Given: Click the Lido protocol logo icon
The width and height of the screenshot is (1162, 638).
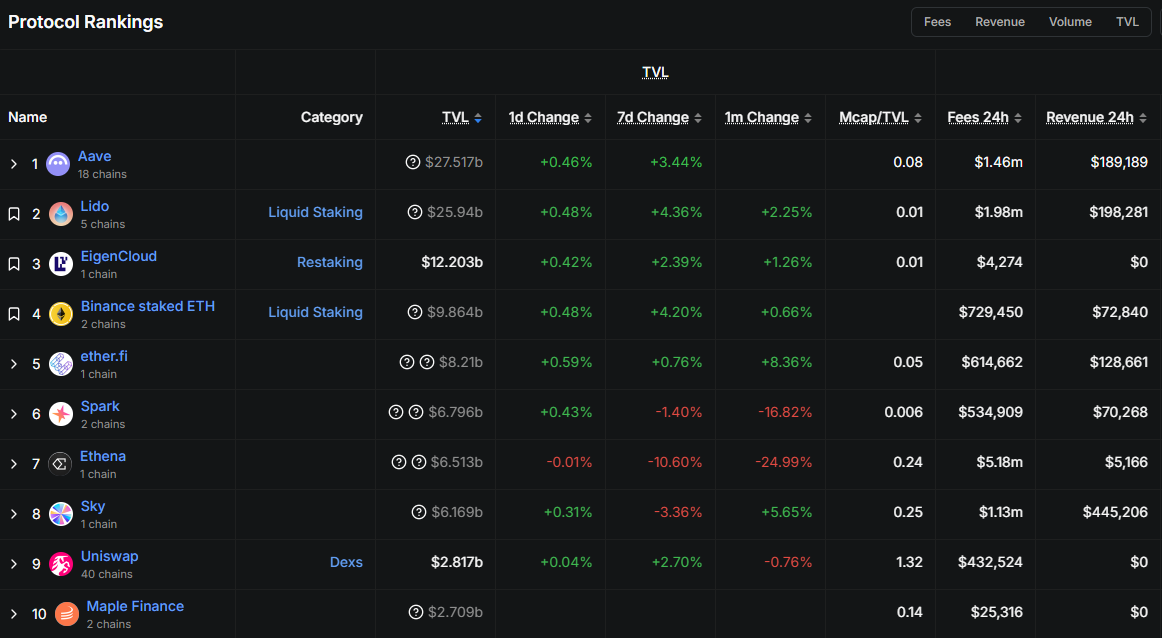Looking at the screenshot, I should point(61,214).
